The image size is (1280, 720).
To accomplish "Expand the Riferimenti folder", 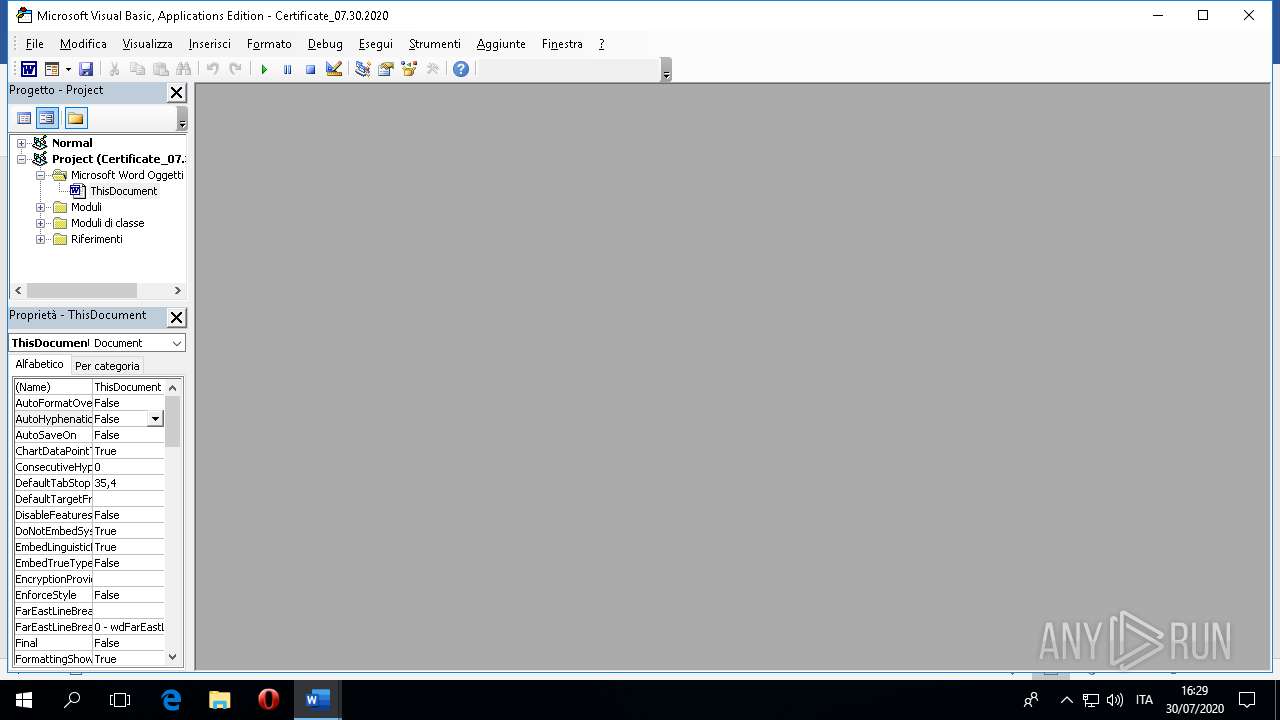I will pyautogui.click(x=41, y=239).
